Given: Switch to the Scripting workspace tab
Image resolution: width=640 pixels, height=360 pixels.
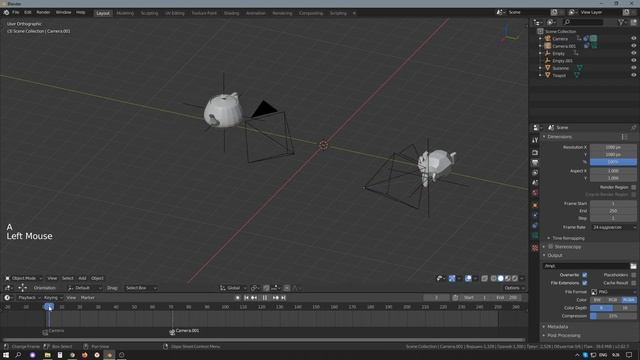Looking at the screenshot, I should (338, 13).
